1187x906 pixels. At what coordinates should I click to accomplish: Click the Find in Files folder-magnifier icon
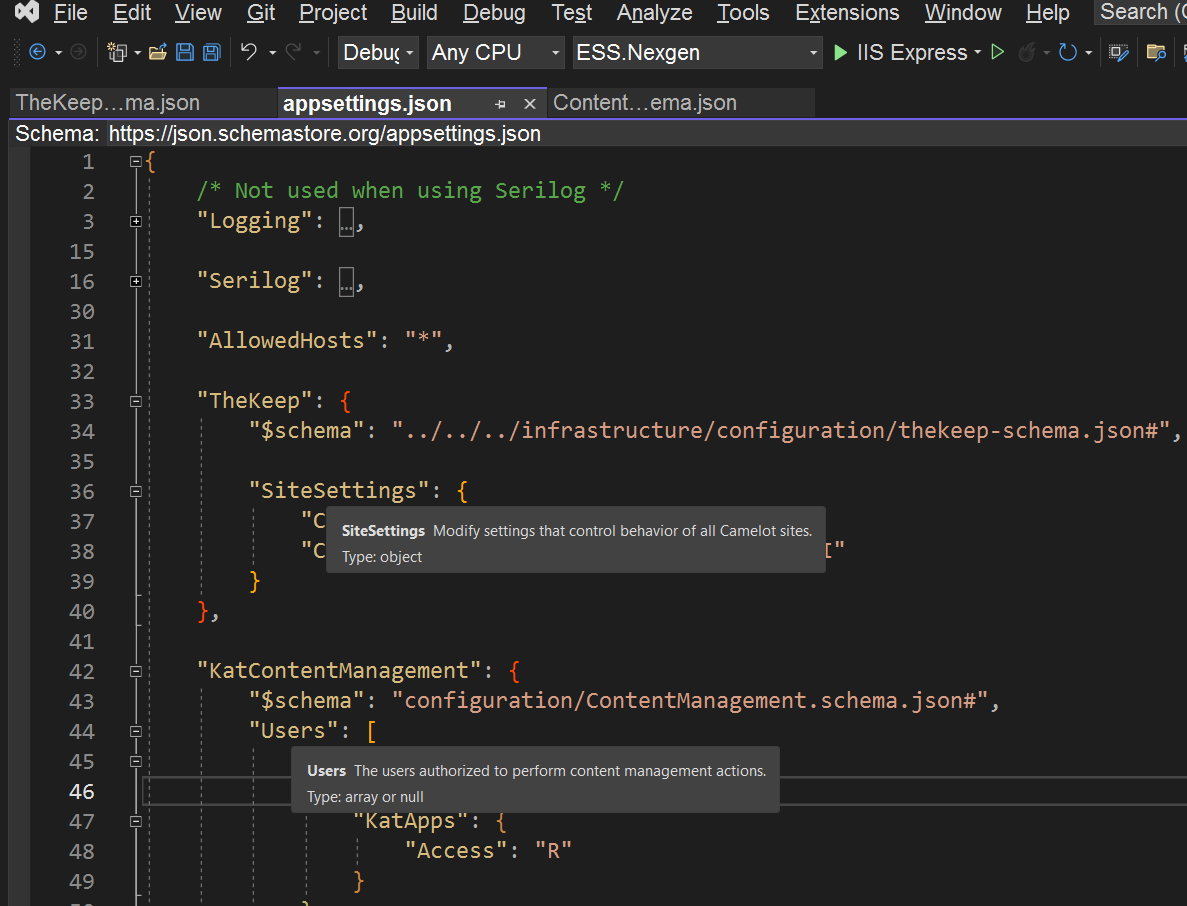(x=1156, y=52)
